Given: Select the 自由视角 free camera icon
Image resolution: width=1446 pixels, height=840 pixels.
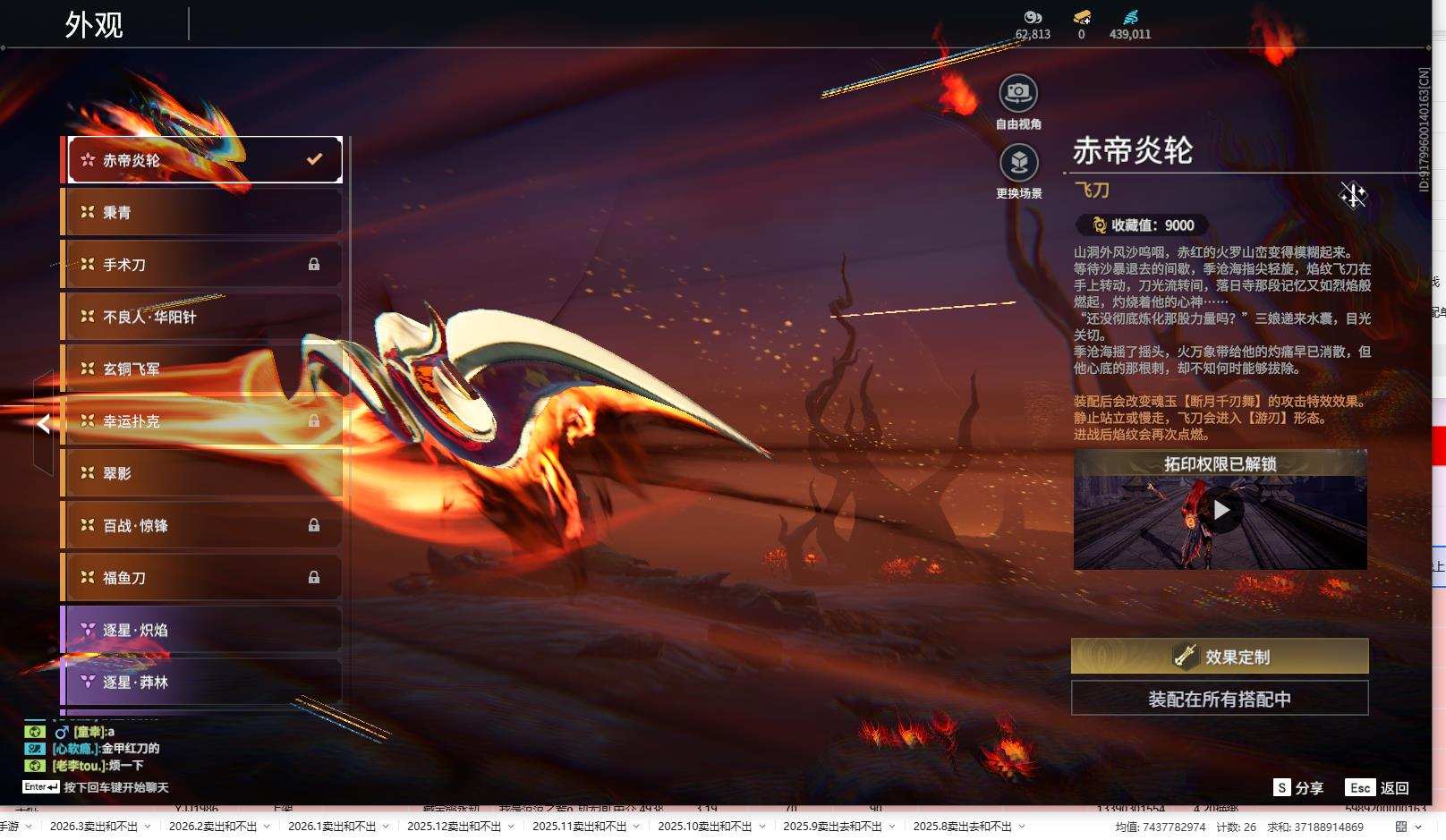Looking at the screenshot, I should click(x=1018, y=92).
